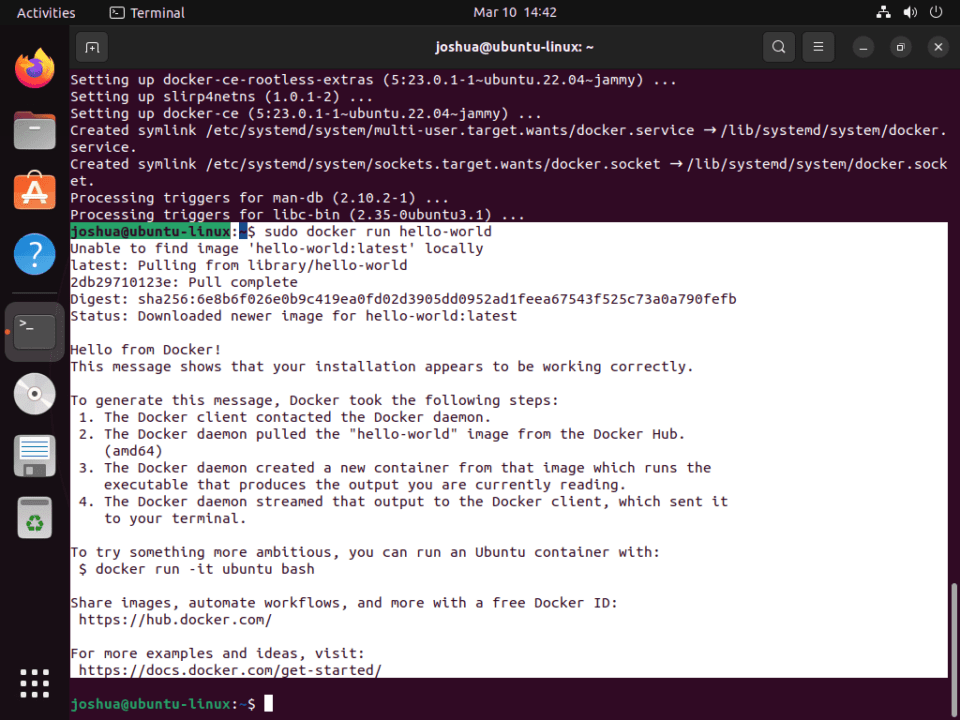Click the hub.docker.com link
The width and height of the screenshot is (960, 720).
pyautogui.click(x=175, y=620)
